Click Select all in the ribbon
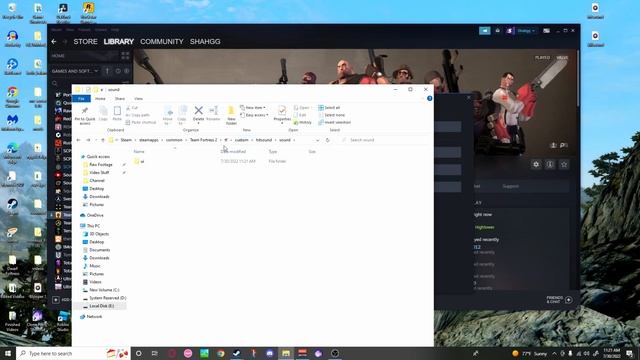 pos(329,108)
